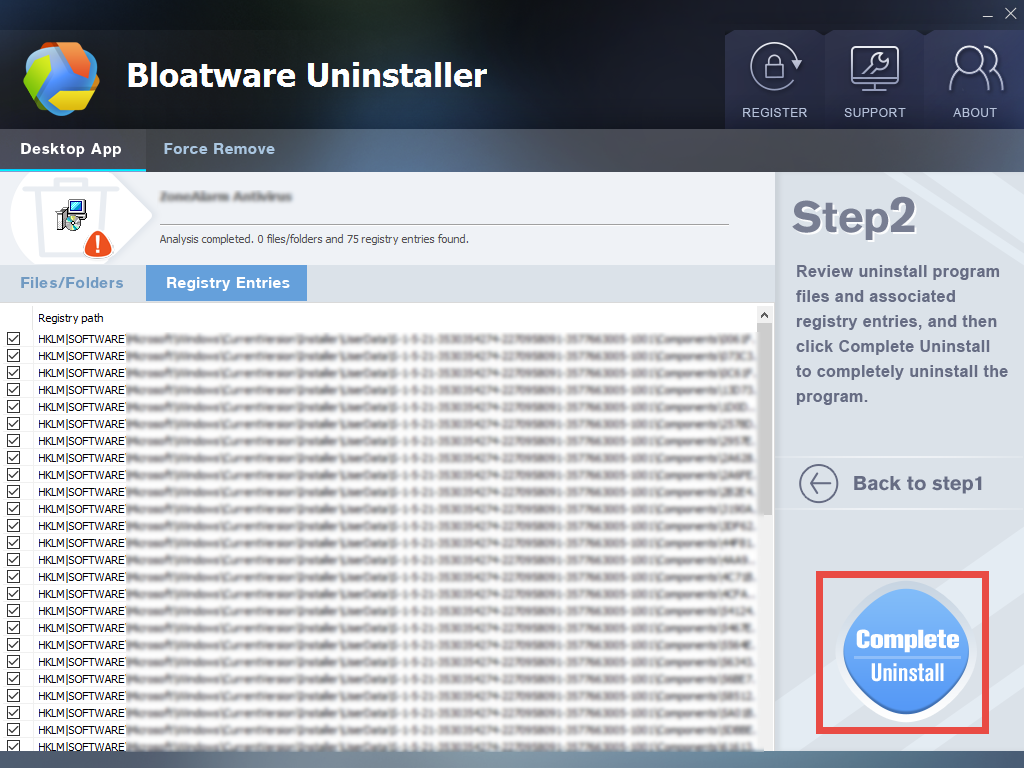This screenshot has height=768, width=1024.
Task: Uncheck the second registry entry checkbox
Action: [13, 356]
